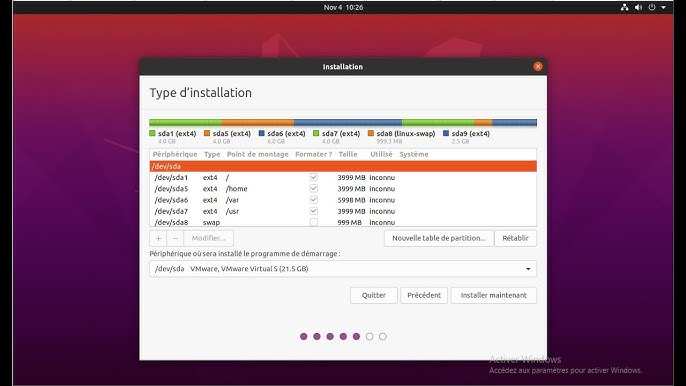Open the boot loader device dropdown
Viewport: 686px width, 386px height.
[x=343, y=269]
